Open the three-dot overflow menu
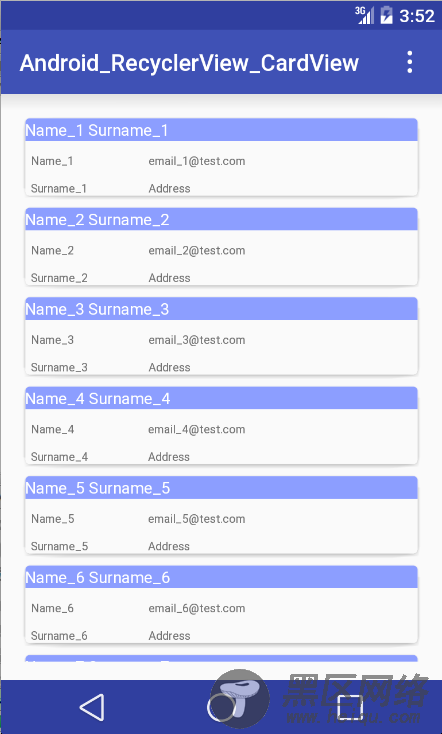 (x=410, y=62)
